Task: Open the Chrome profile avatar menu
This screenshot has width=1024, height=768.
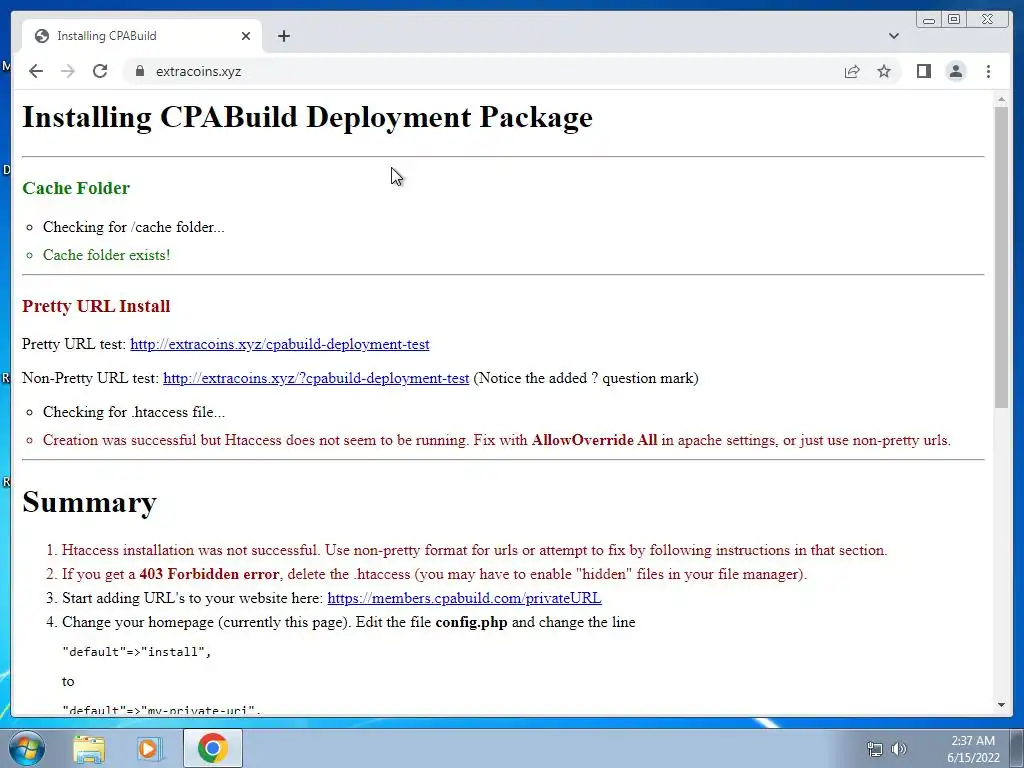Action: tap(955, 71)
